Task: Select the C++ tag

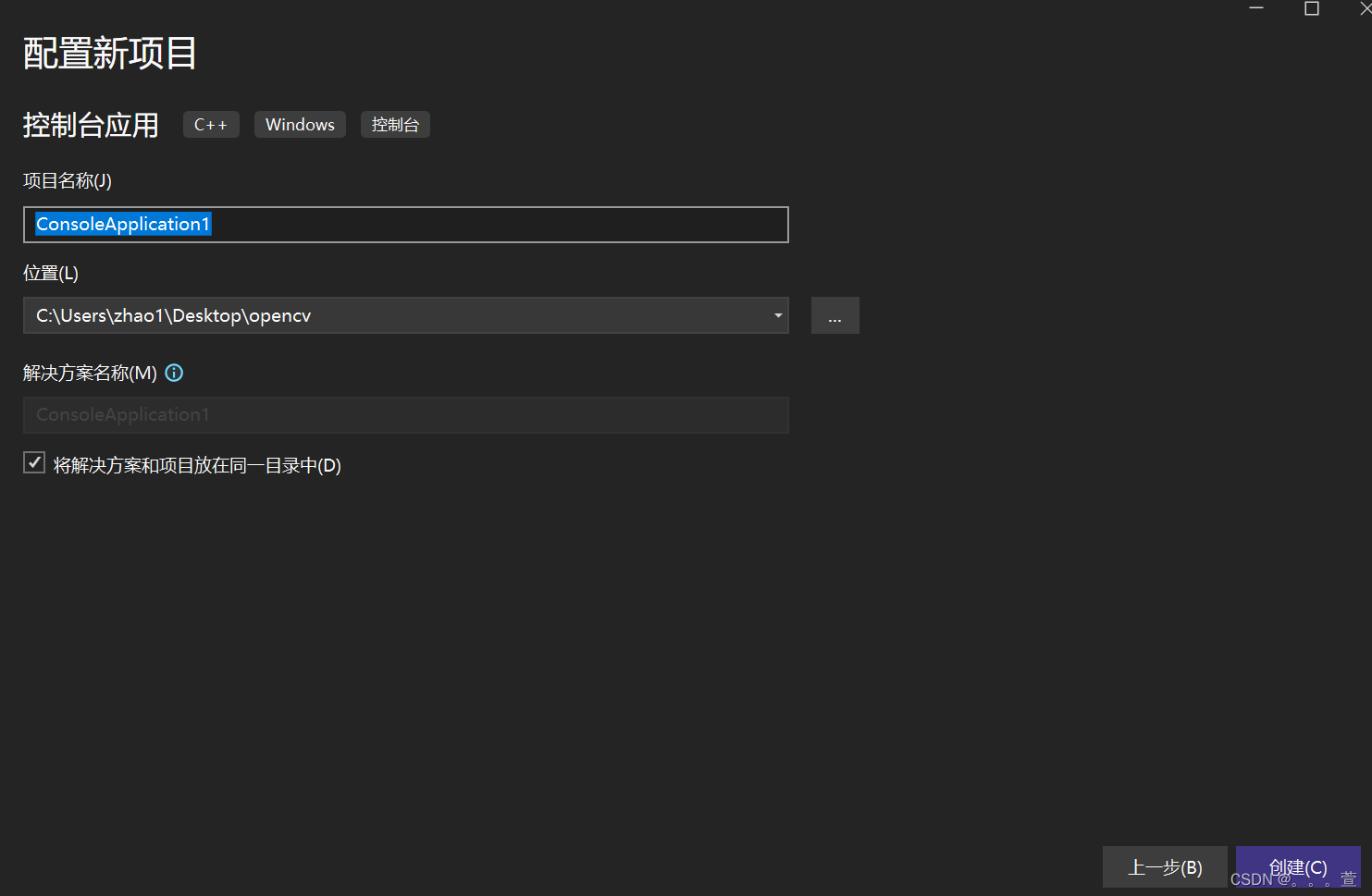Action: click(x=211, y=124)
